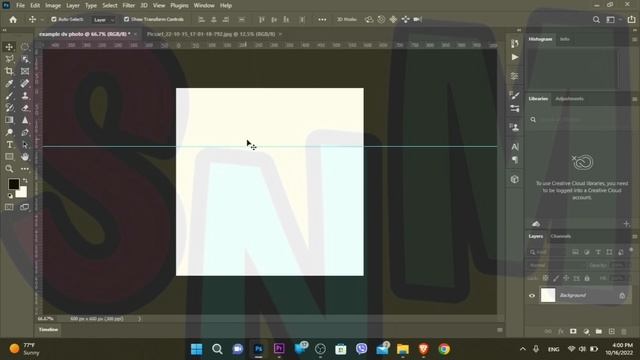
Task: Click the Delete layer trash icon
Action: pyautogui.click(x=624, y=331)
